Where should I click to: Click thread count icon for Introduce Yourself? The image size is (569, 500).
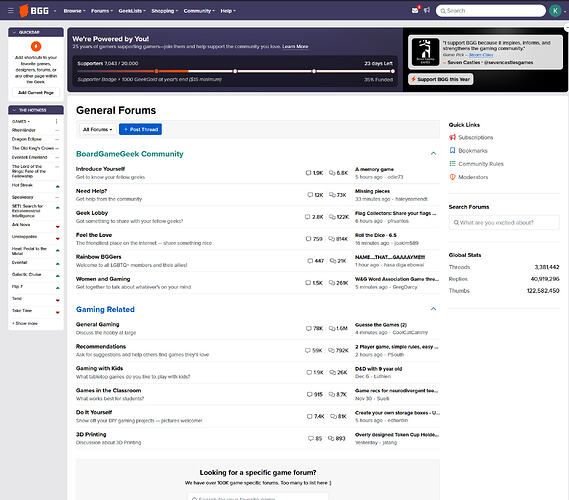(308, 173)
